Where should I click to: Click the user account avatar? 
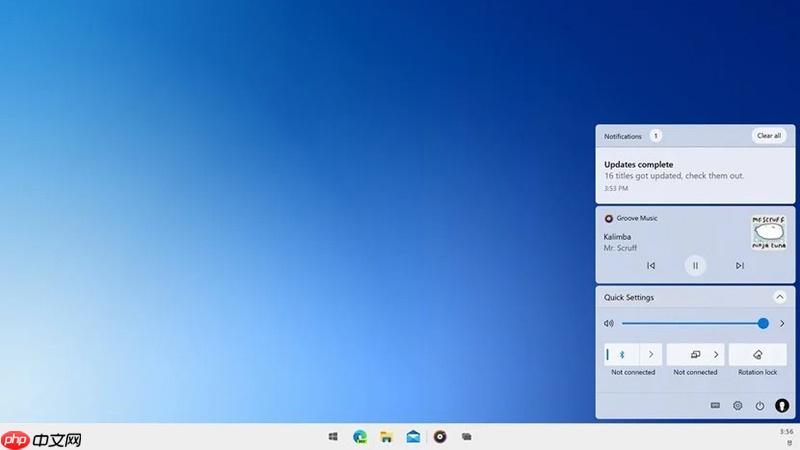[x=782, y=406]
